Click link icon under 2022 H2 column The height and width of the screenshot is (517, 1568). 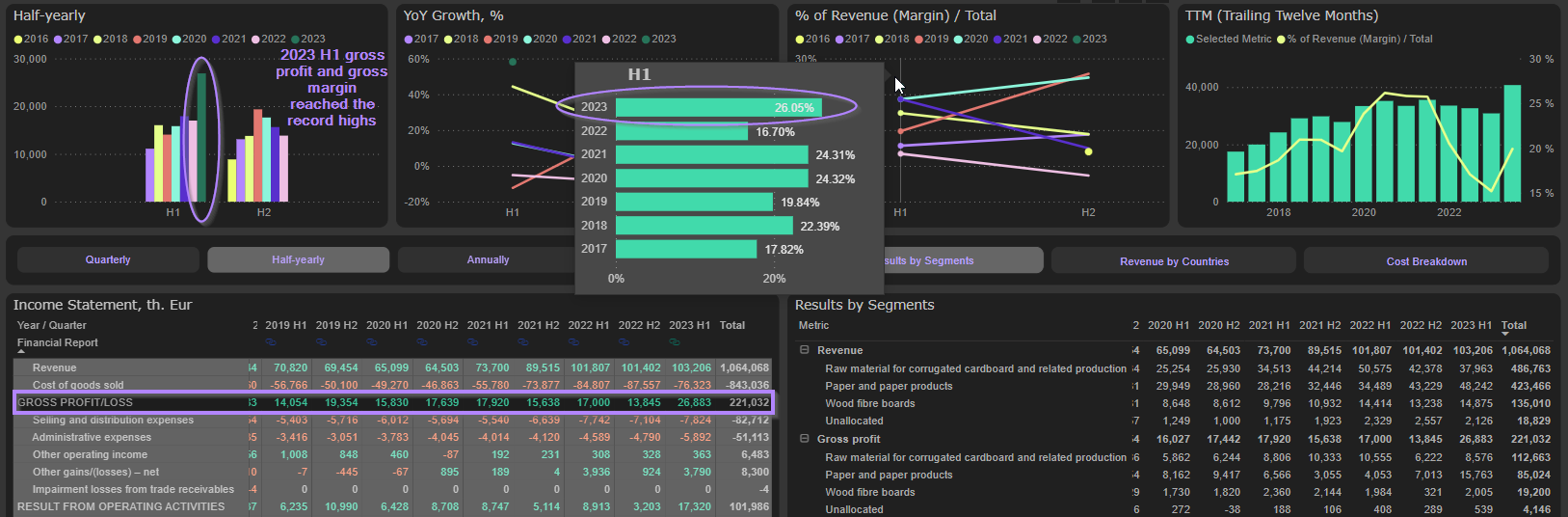coord(625,342)
